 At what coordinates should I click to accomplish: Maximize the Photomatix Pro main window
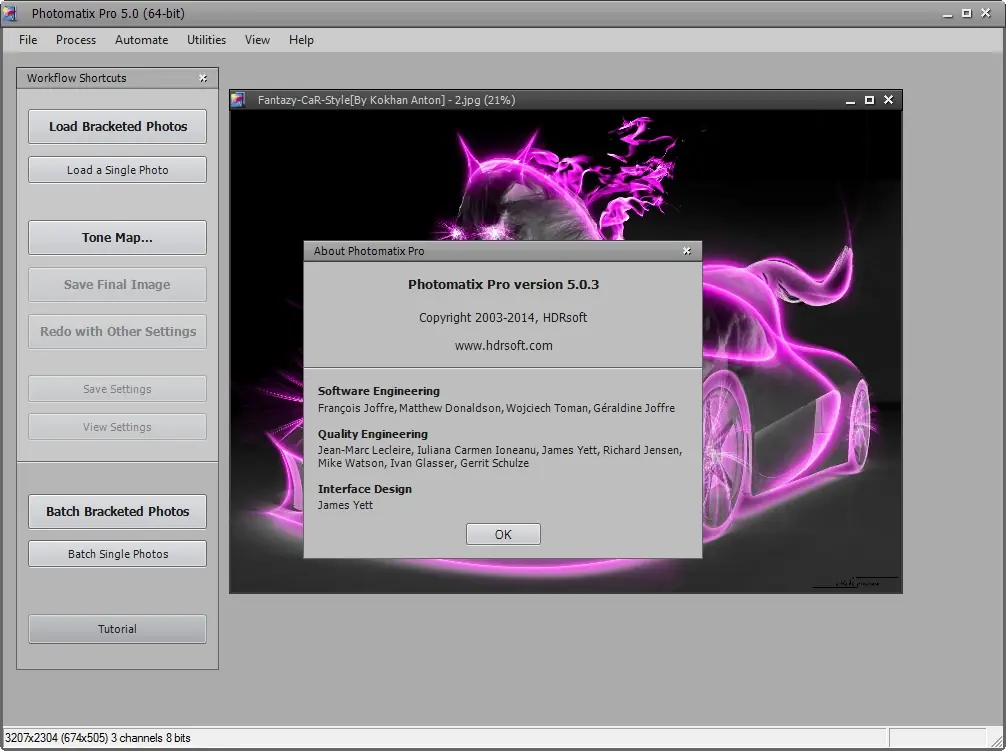click(x=967, y=13)
